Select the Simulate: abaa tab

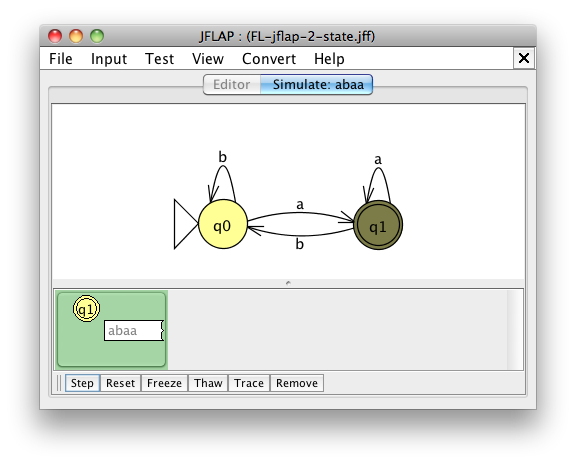coord(317,84)
